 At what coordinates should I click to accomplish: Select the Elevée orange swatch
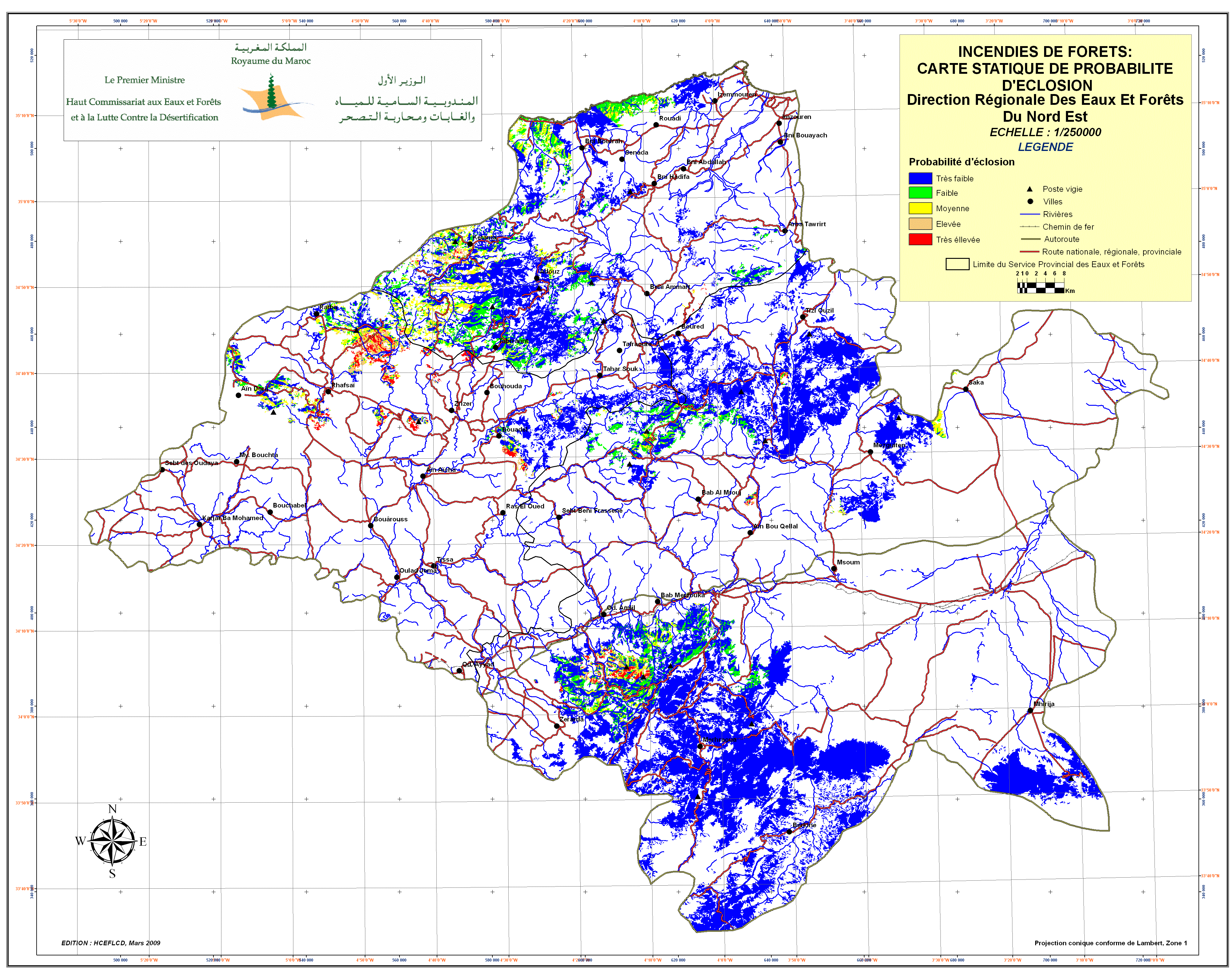[x=920, y=224]
